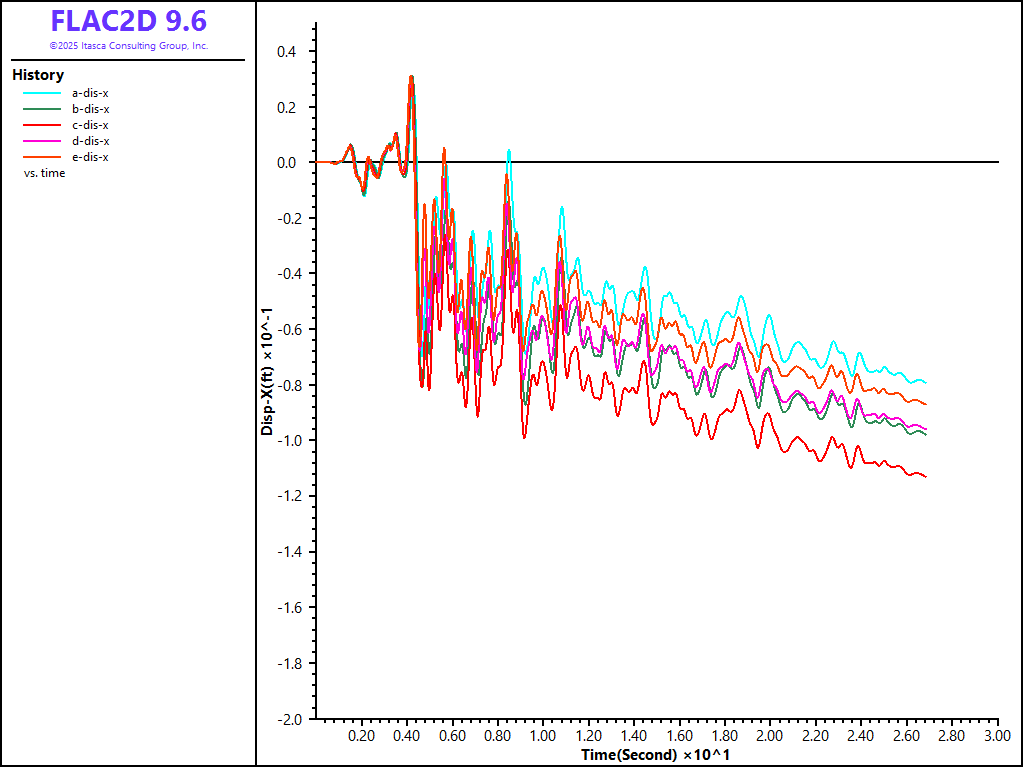Click the orange line swatch beside e-dis-x
Image resolution: width=1024 pixels, height=768 pixels.
point(40,157)
